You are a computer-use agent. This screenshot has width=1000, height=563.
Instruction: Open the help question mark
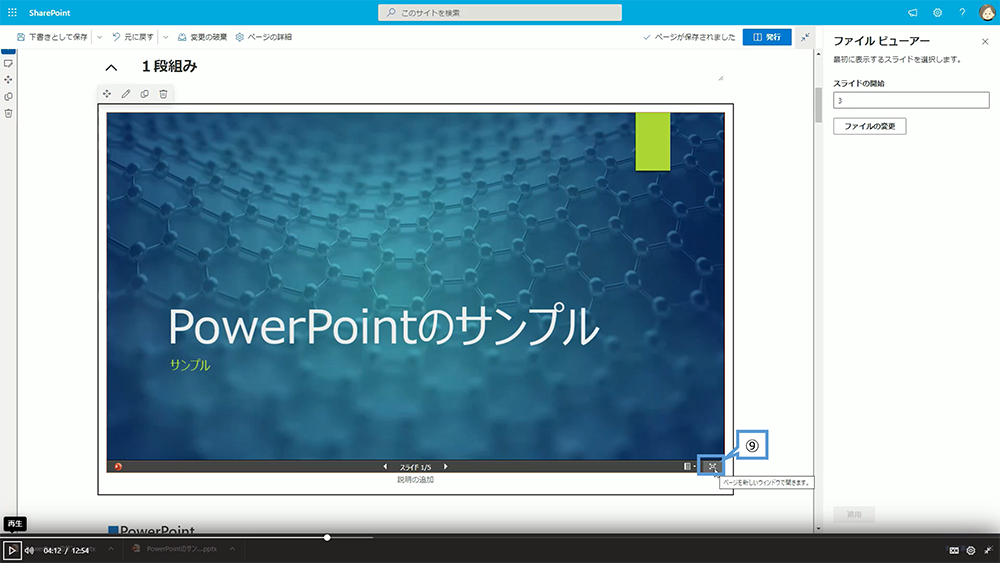[x=962, y=13]
